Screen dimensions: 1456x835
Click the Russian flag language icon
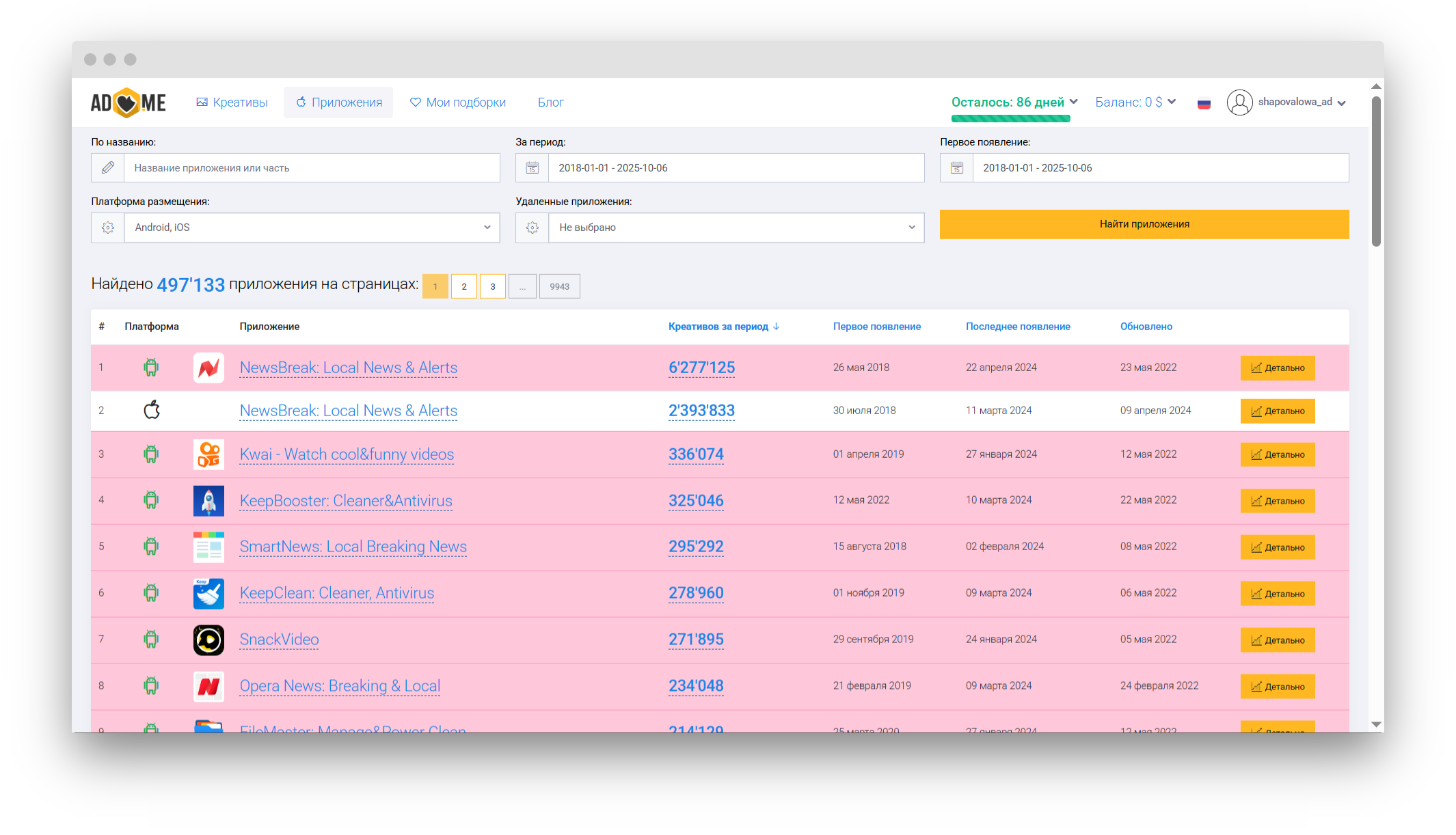(x=1204, y=104)
